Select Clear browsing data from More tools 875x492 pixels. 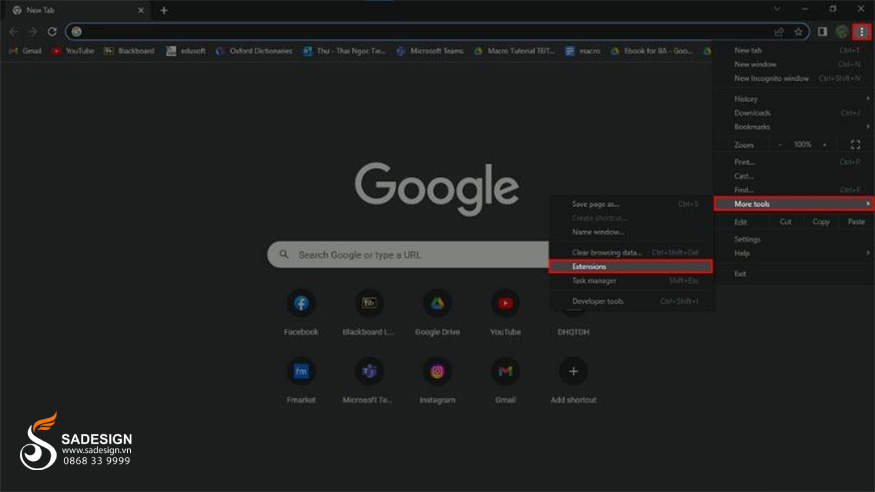(631, 253)
